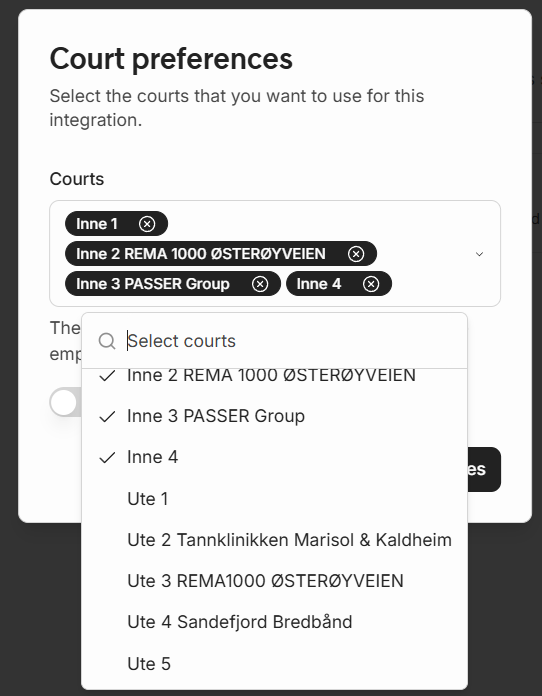This screenshot has width=542, height=696.
Task: Select Ute 2 Tannklinikken Marisol & Kaldheim
Action: [x=274, y=540]
